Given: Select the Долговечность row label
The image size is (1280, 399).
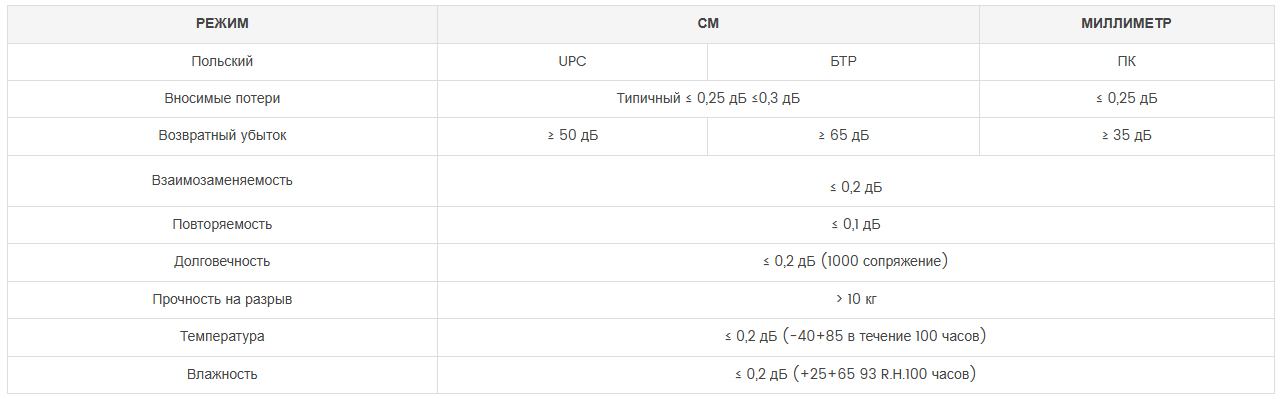Looking at the screenshot, I should pyautogui.click(x=222, y=262).
